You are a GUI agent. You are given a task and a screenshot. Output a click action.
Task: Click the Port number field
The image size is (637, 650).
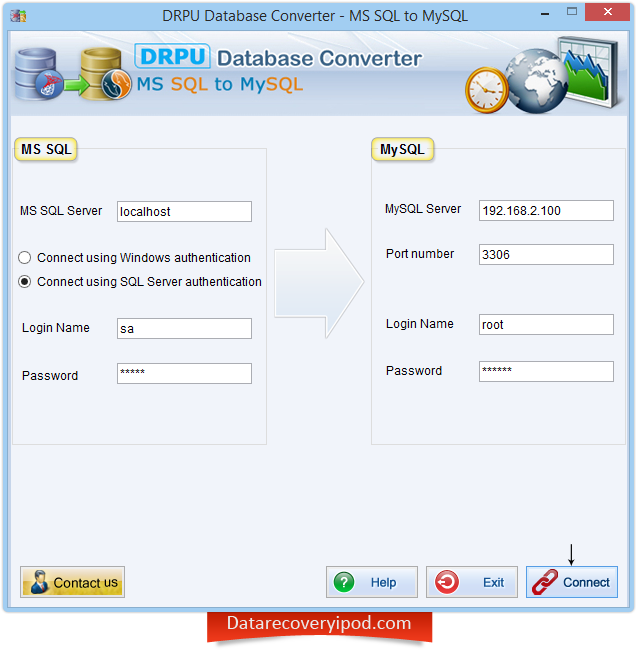(x=546, y=254)
